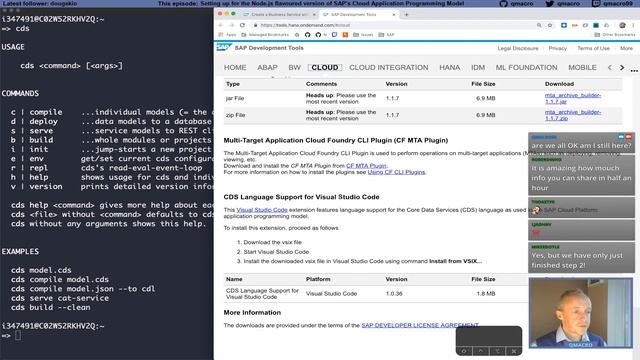Screen dimensions: 640x360
Task: Open the IDM tab
Action: [x=478, y=67]
